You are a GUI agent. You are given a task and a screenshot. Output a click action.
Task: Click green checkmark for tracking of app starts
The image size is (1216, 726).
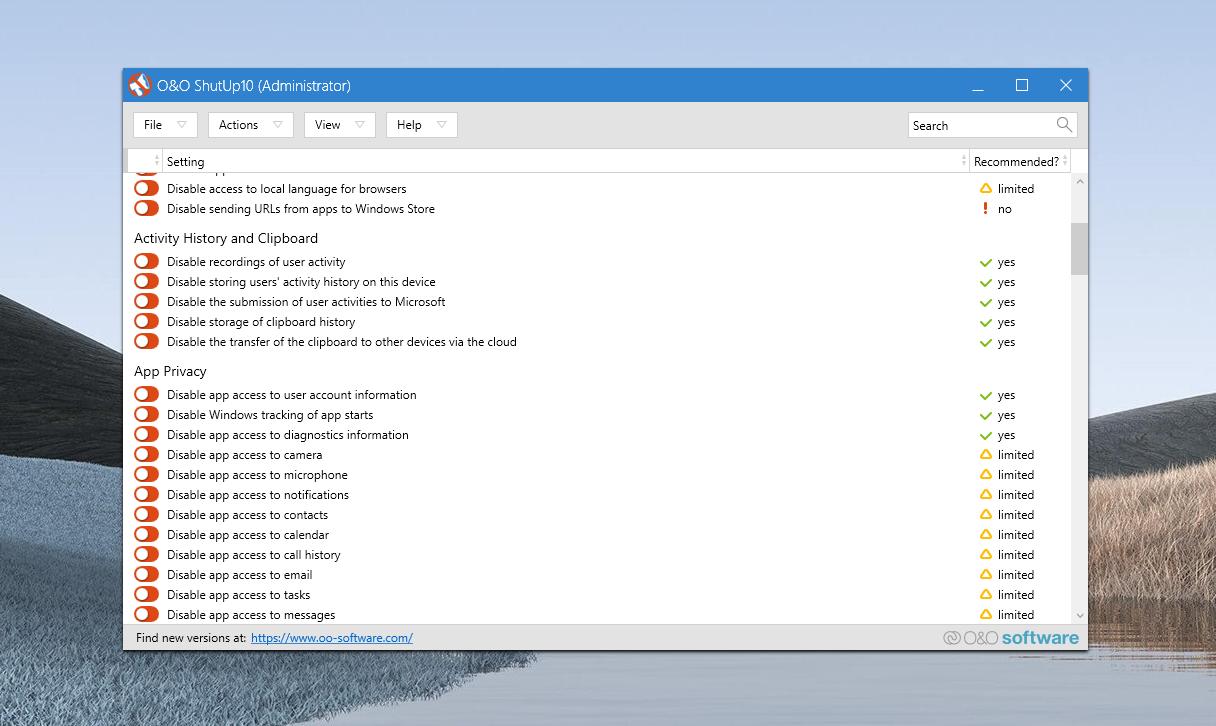[x=986, y=415]
